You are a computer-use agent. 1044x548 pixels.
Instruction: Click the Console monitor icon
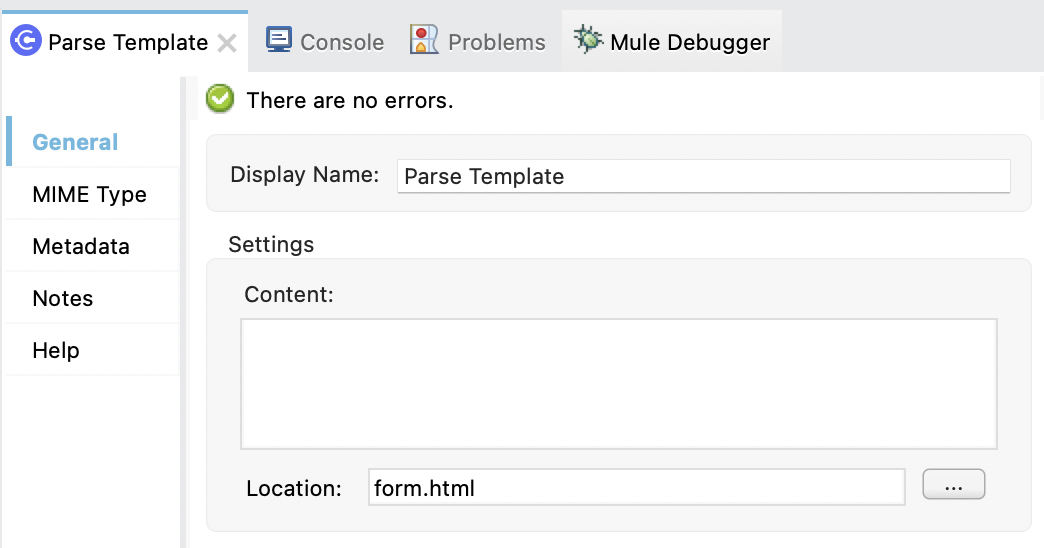coord(279,41)
